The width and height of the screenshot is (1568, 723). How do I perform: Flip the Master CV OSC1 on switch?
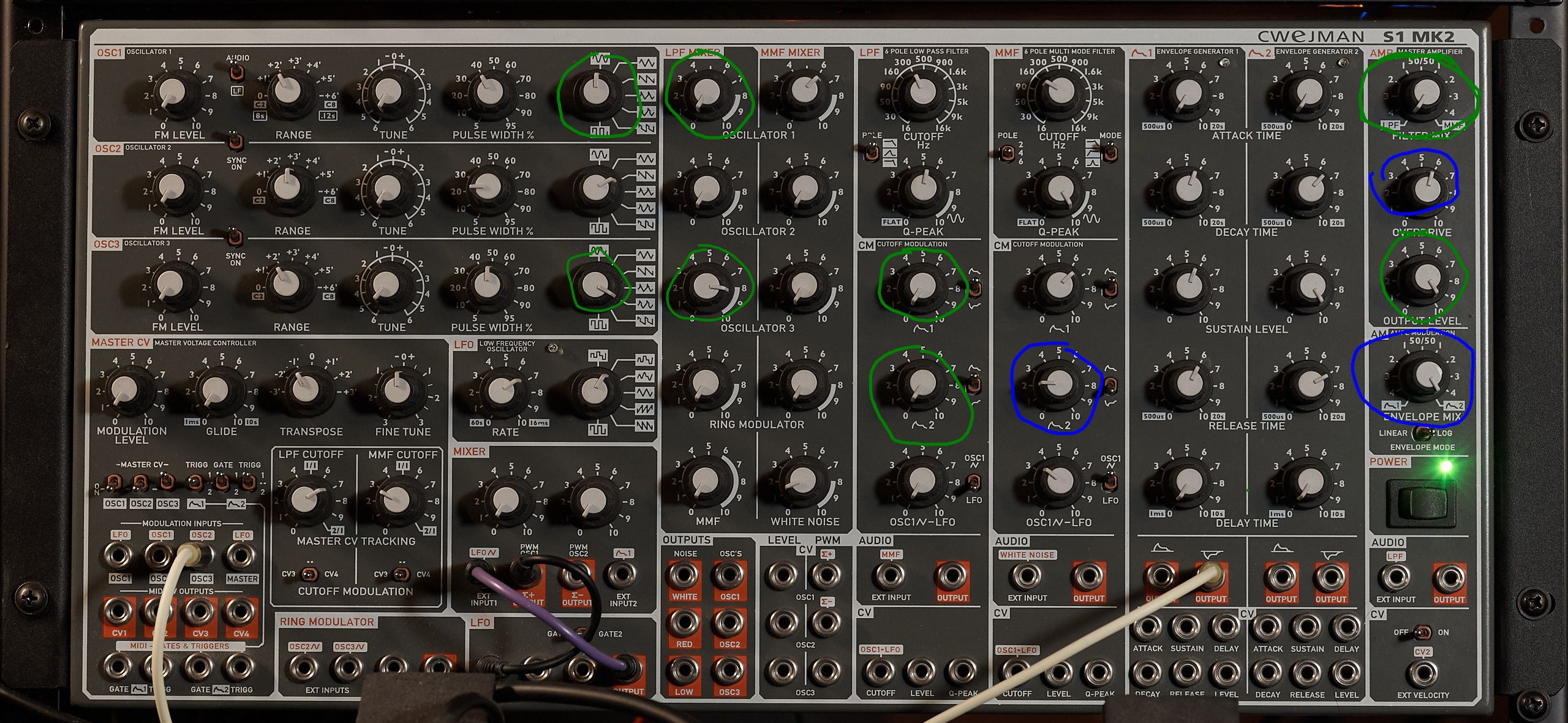[x=113, y=483]
